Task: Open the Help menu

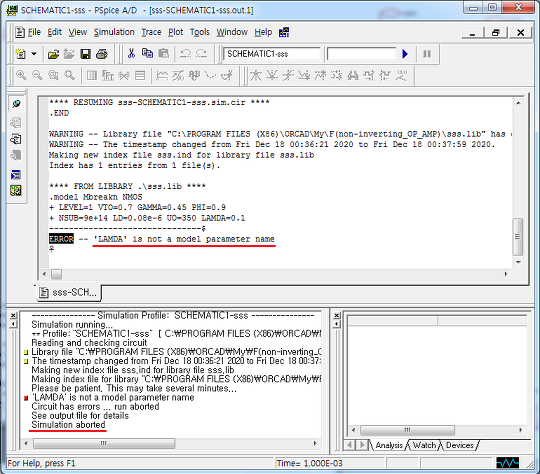Action: click(263, 32)
